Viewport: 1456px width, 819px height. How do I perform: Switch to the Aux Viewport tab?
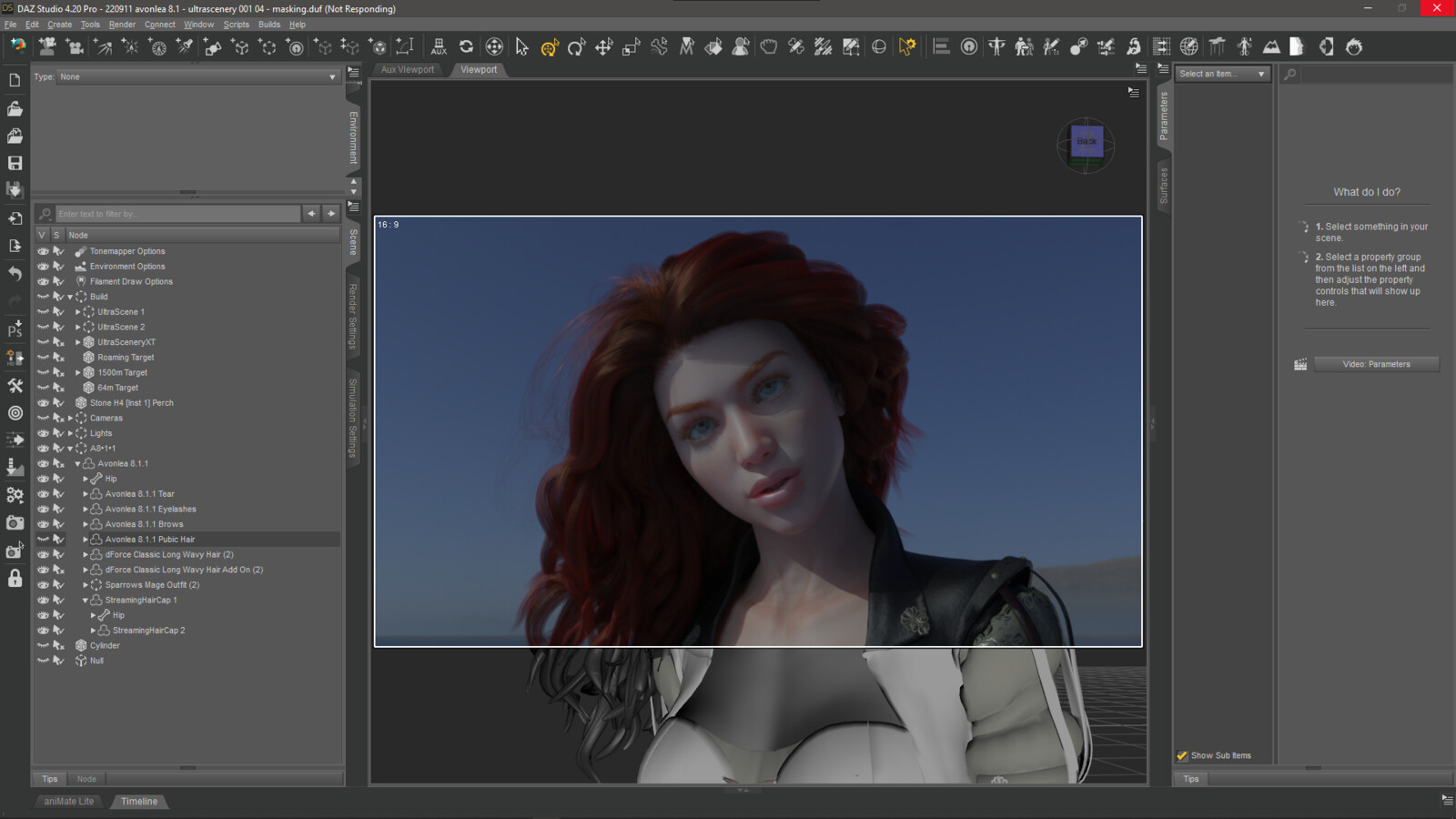click(x=407, y=69)
